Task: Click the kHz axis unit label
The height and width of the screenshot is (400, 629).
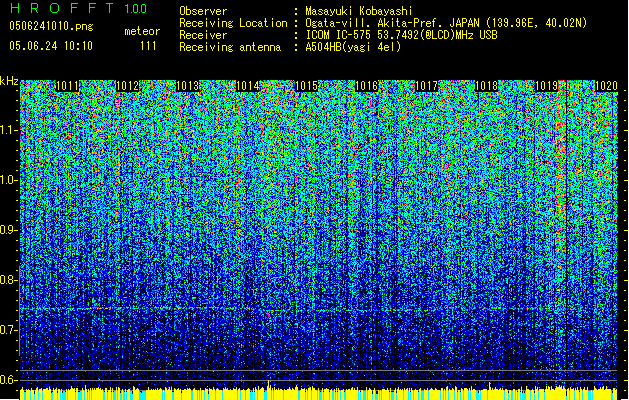Action: 9,81
